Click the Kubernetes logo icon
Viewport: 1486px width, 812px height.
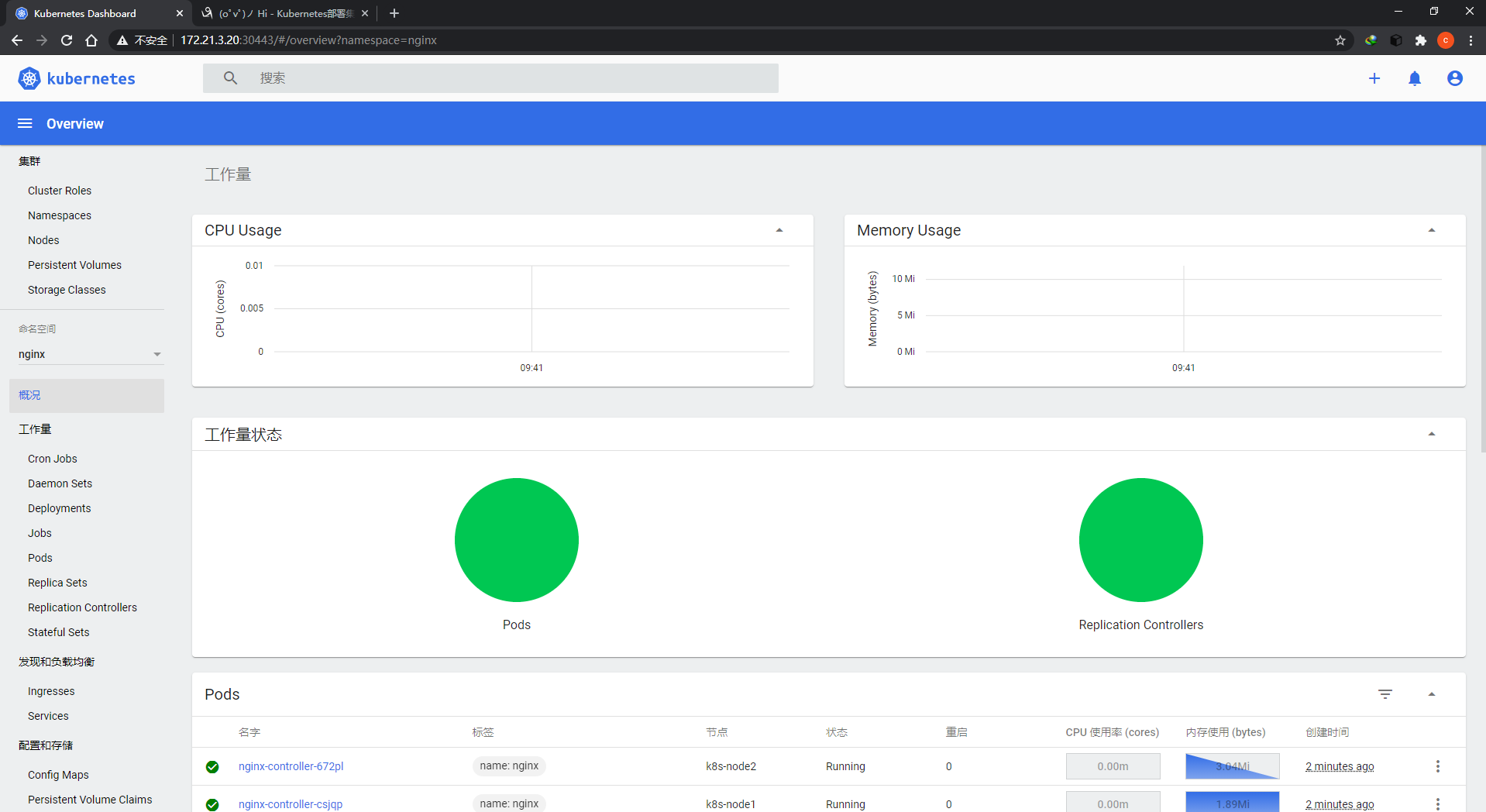[x=29, y=78]
